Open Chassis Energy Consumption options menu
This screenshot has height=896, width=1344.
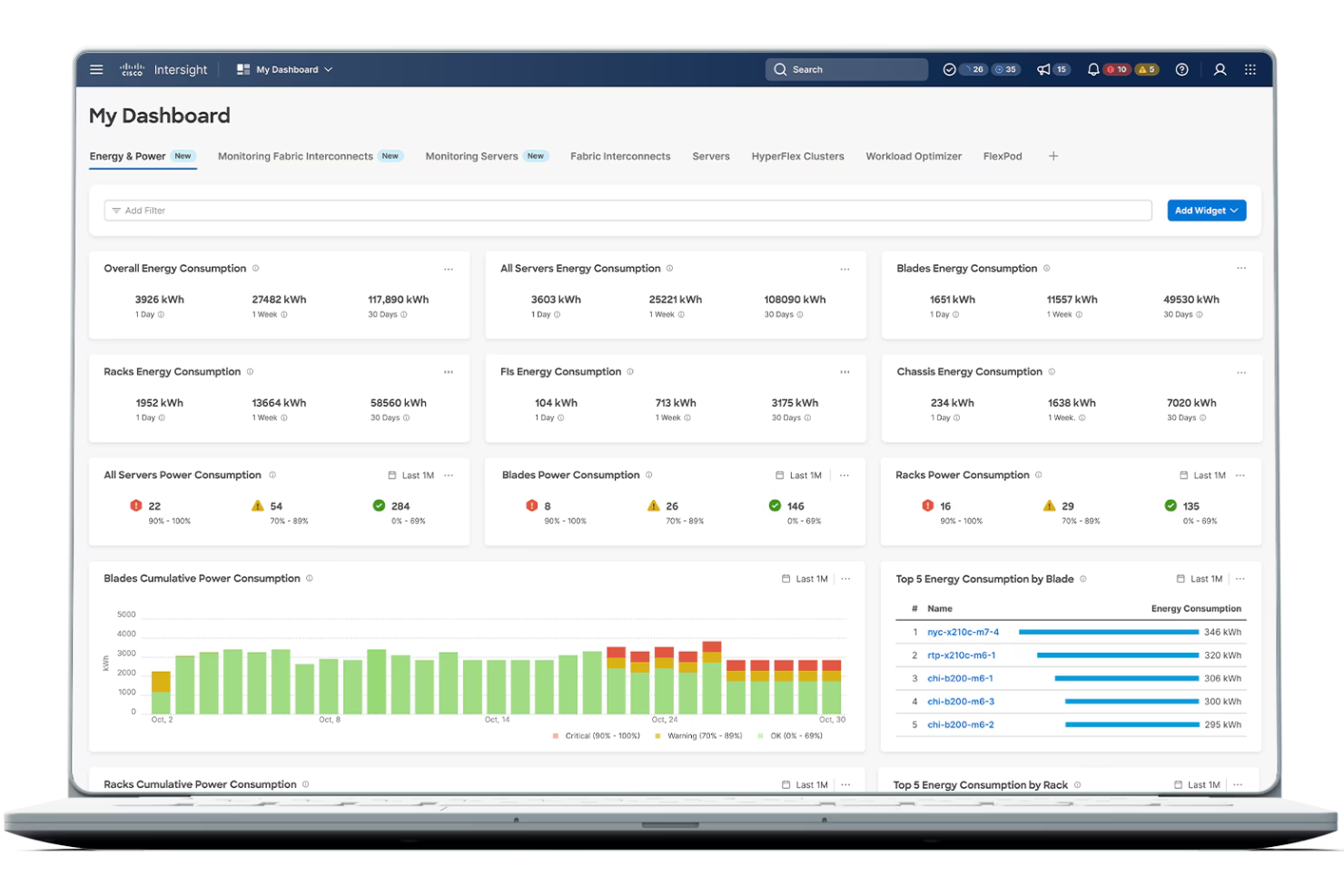coord(1241,372)
